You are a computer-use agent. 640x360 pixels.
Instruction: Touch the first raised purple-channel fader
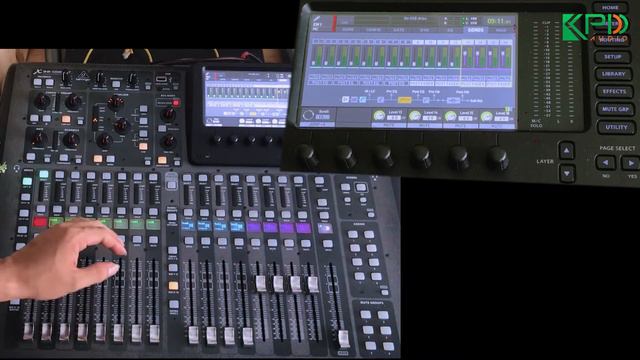[x=260, y=284]
